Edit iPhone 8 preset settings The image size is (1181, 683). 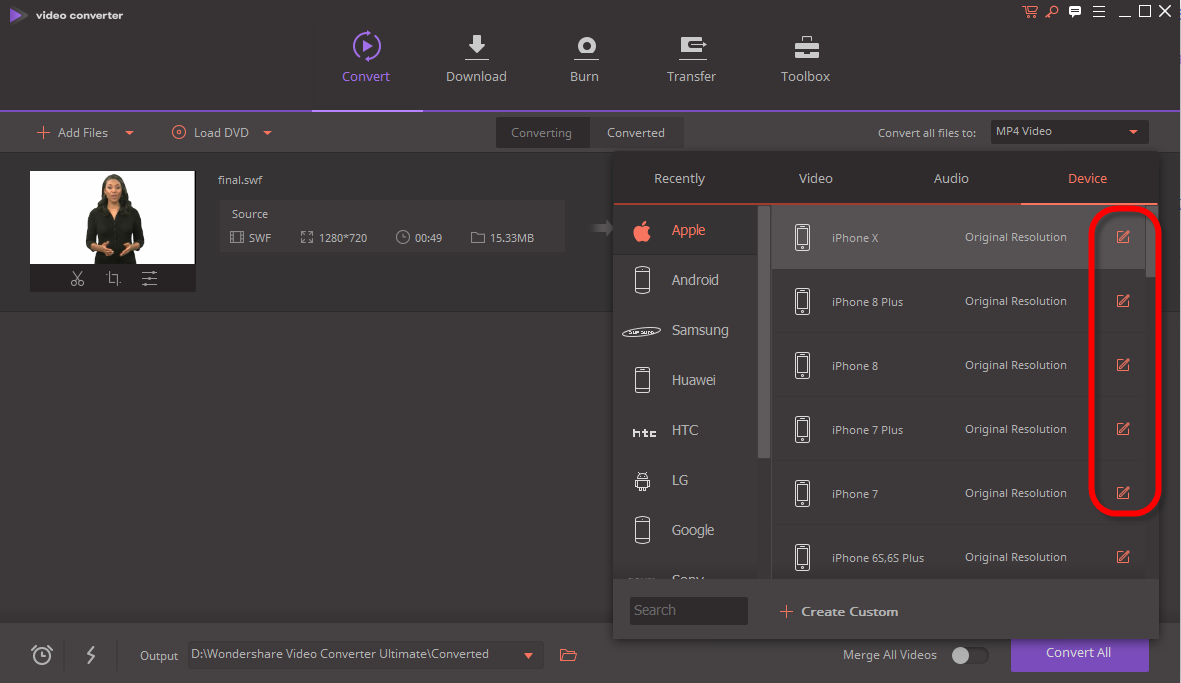click(x=1123, y=365)
